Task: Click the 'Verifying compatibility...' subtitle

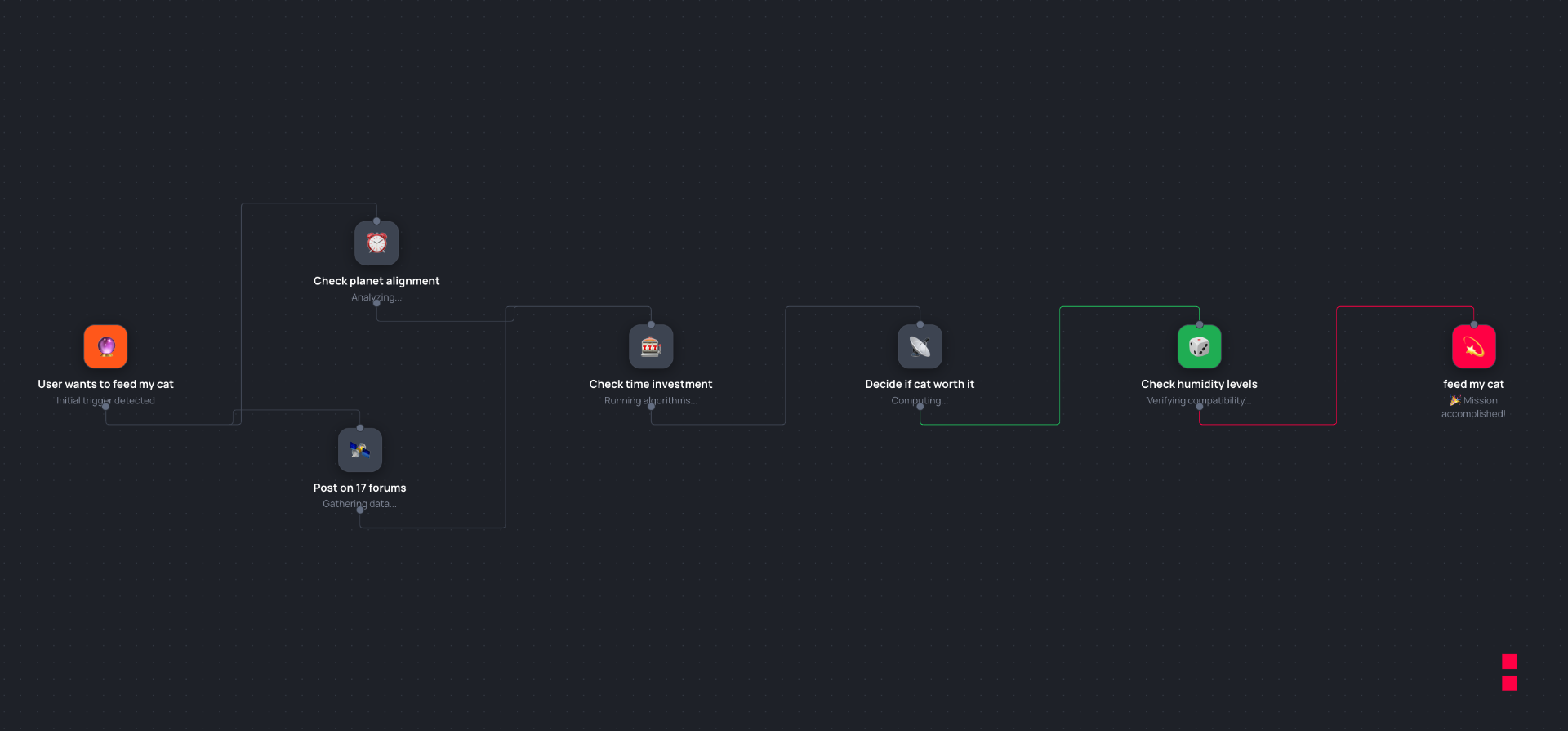Action: [1200, 400]
